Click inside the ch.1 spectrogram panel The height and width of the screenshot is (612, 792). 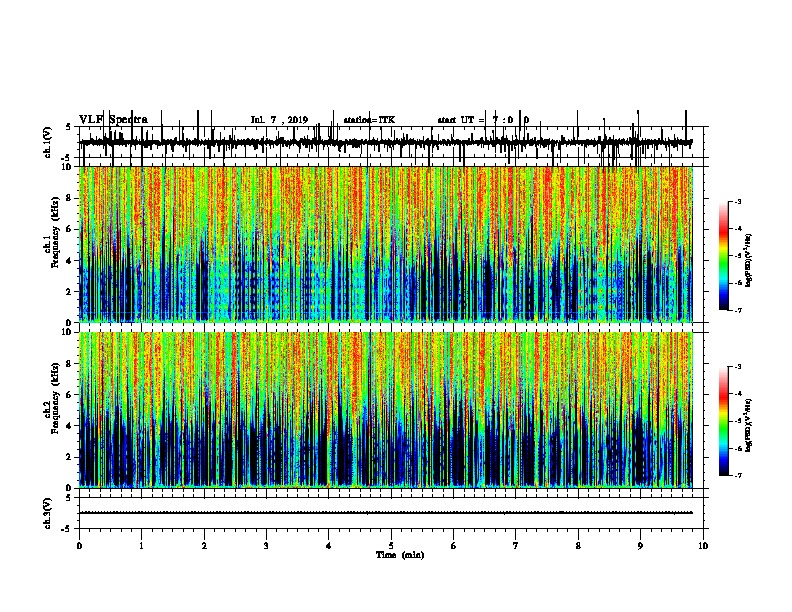point(385,244)
